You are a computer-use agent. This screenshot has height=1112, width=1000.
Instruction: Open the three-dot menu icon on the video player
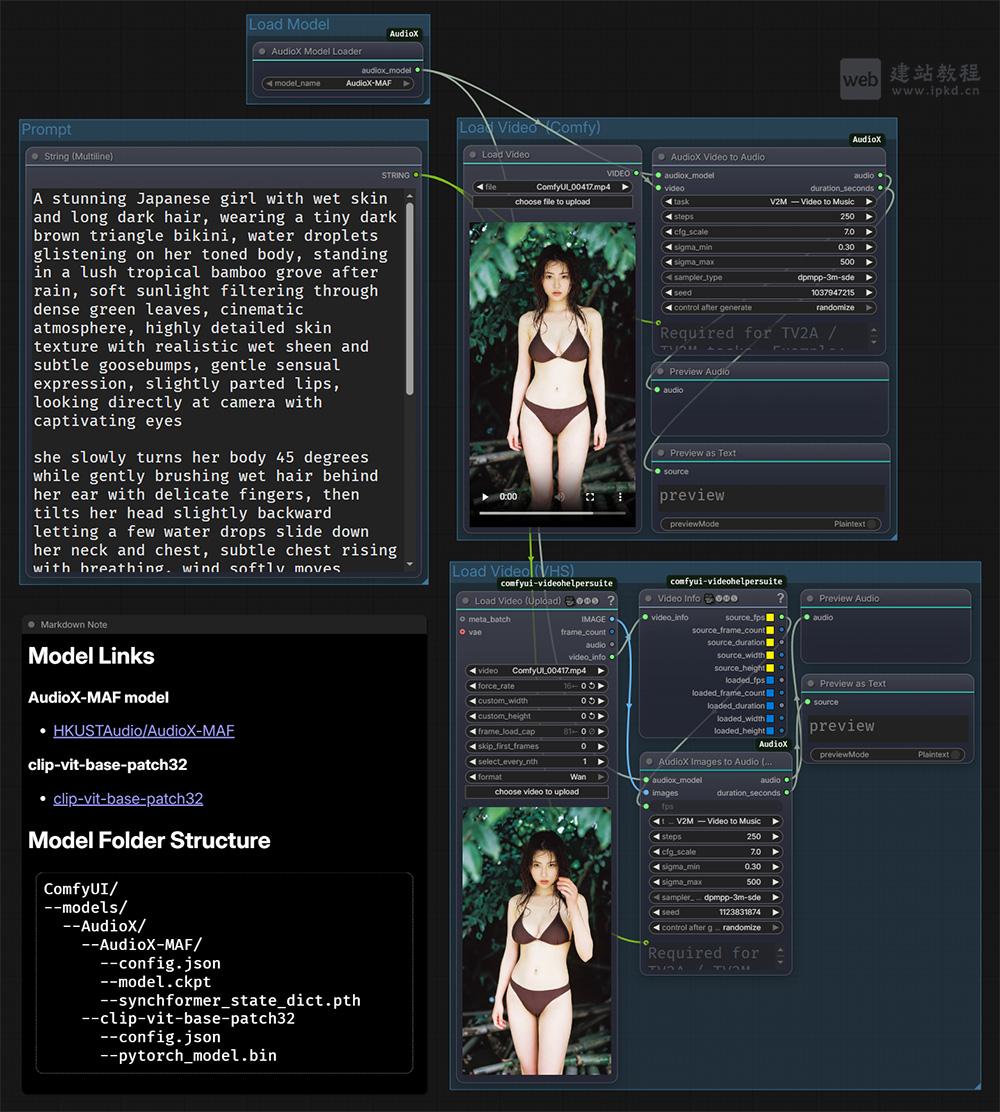tap(620, 497)
